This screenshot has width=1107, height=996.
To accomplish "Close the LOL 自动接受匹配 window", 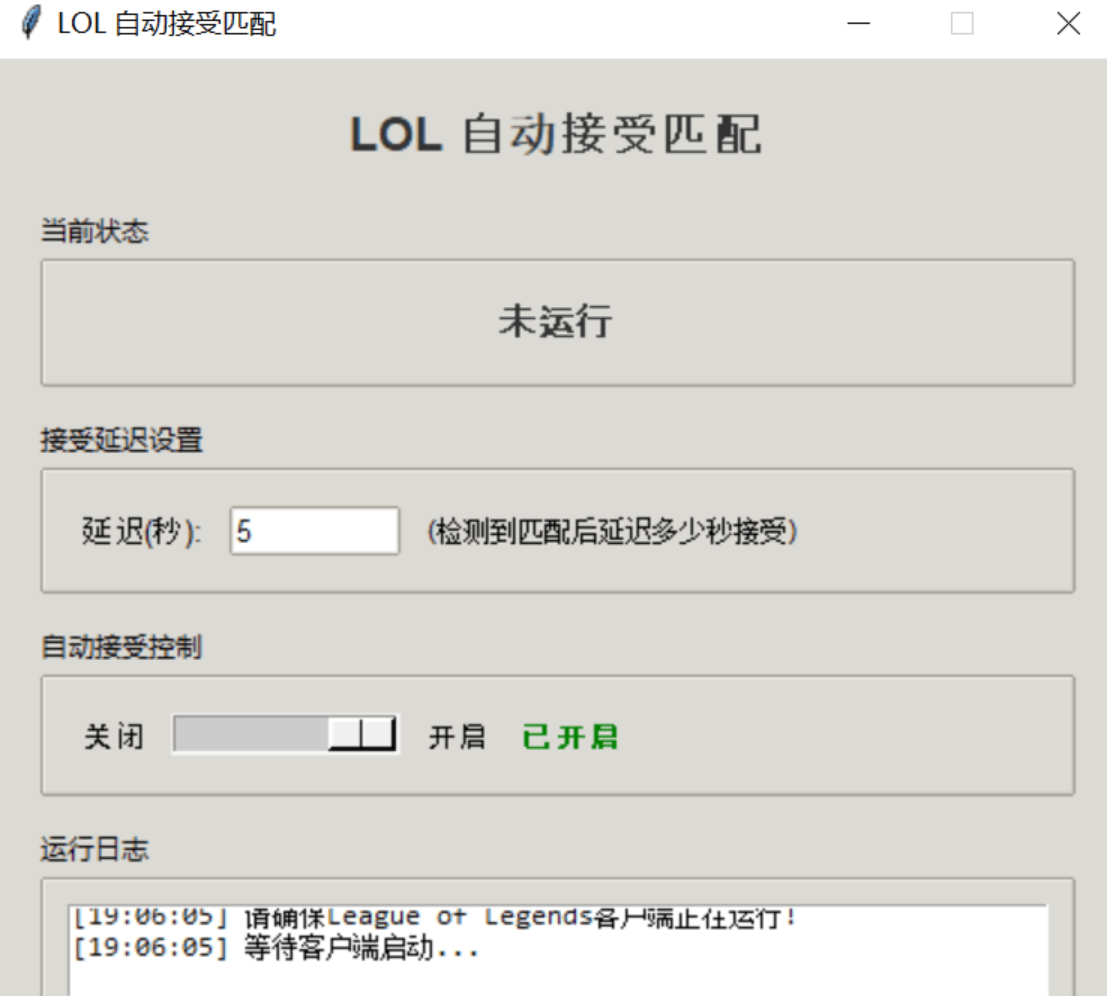I will tap(1068, 23).
